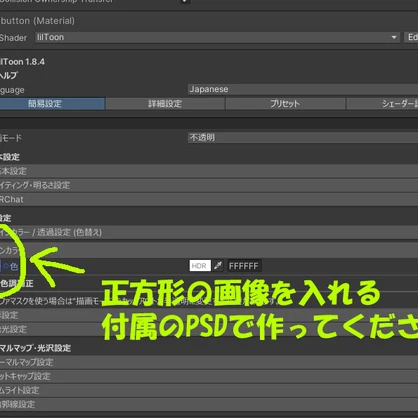Screen dimensions: 418x418
Task: Open the Language dropdown set to Japanese
Action: 303,89
